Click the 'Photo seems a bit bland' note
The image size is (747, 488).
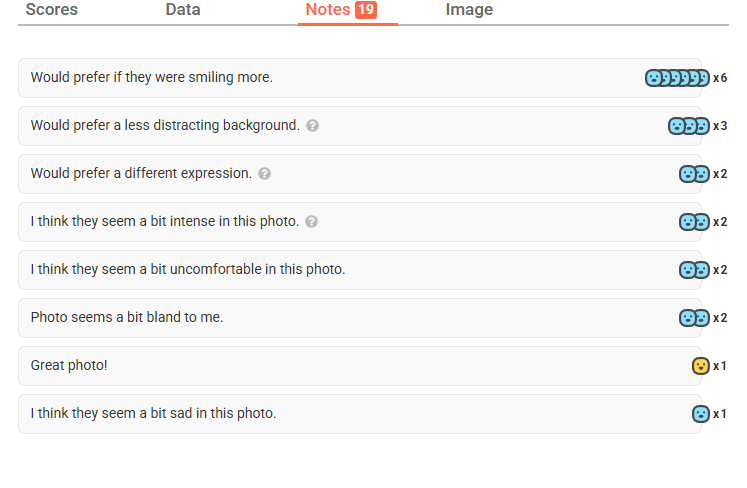click(x=127, y=318)
